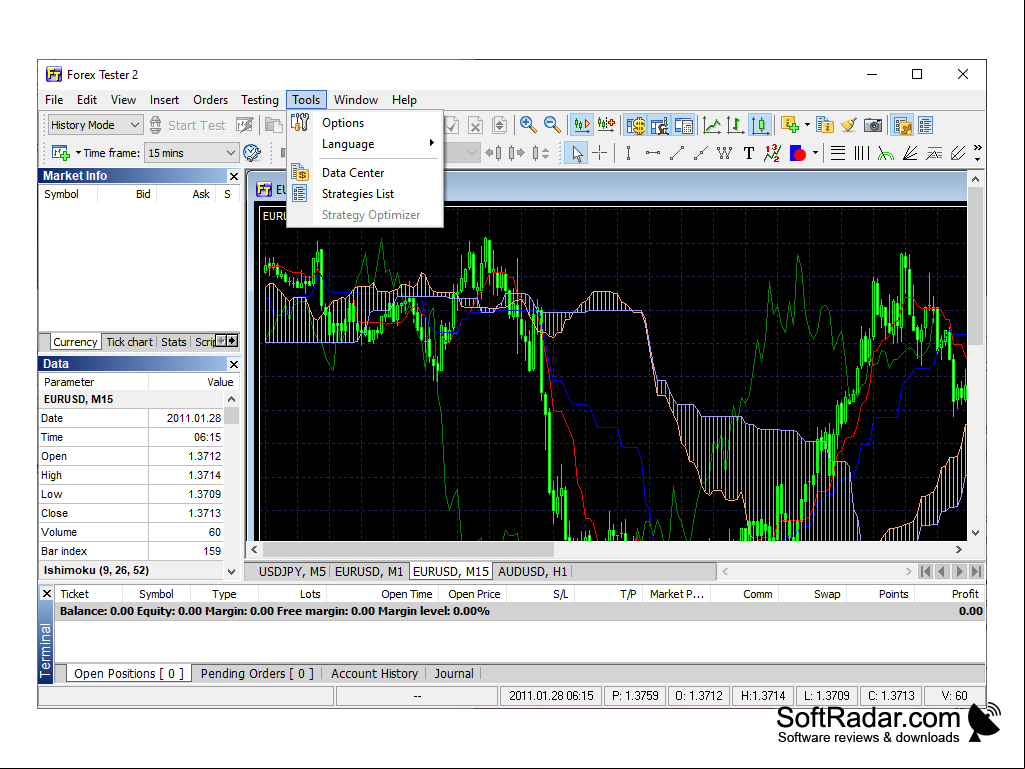
Task: Click the bar chart style icon
Action: coord(735,125)
